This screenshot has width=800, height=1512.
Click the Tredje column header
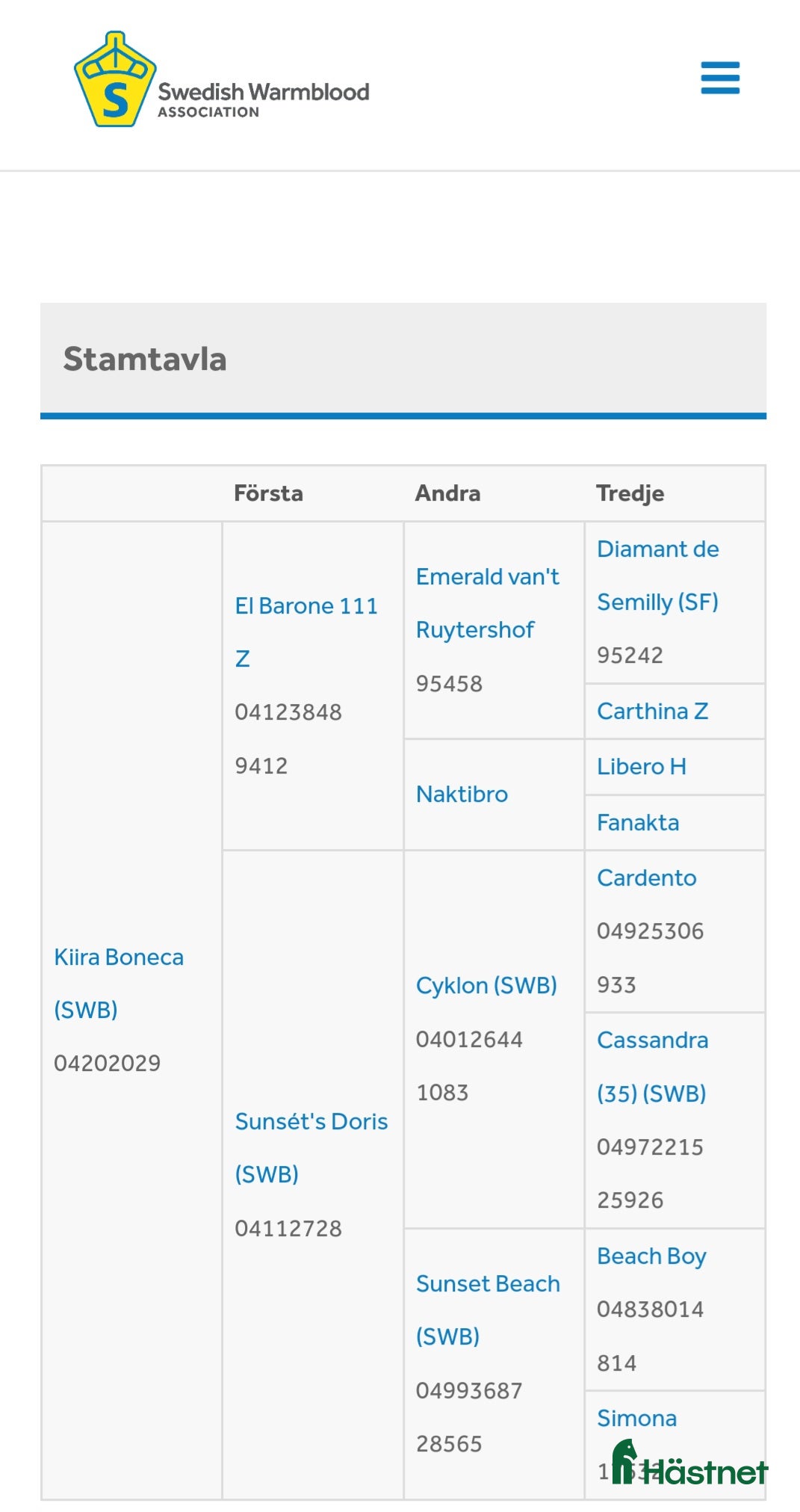[630, 493]
